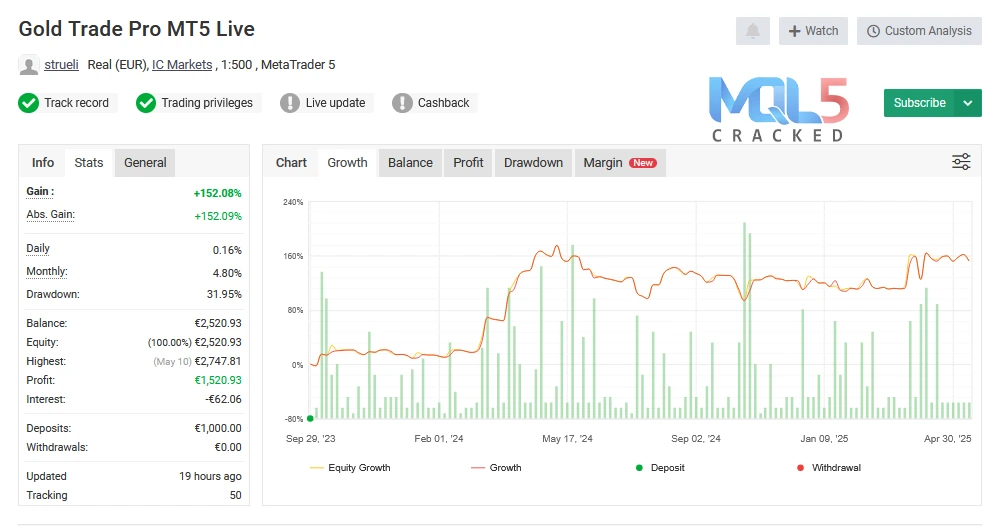This screenshot has width=998, height=526.
Task: Click the Cashback alert icon
Action: coord(402,103)
